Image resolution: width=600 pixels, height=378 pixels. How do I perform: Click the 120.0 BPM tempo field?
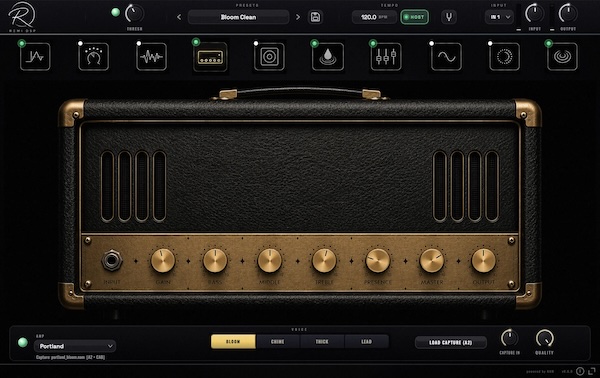click(x=374, y=17)
